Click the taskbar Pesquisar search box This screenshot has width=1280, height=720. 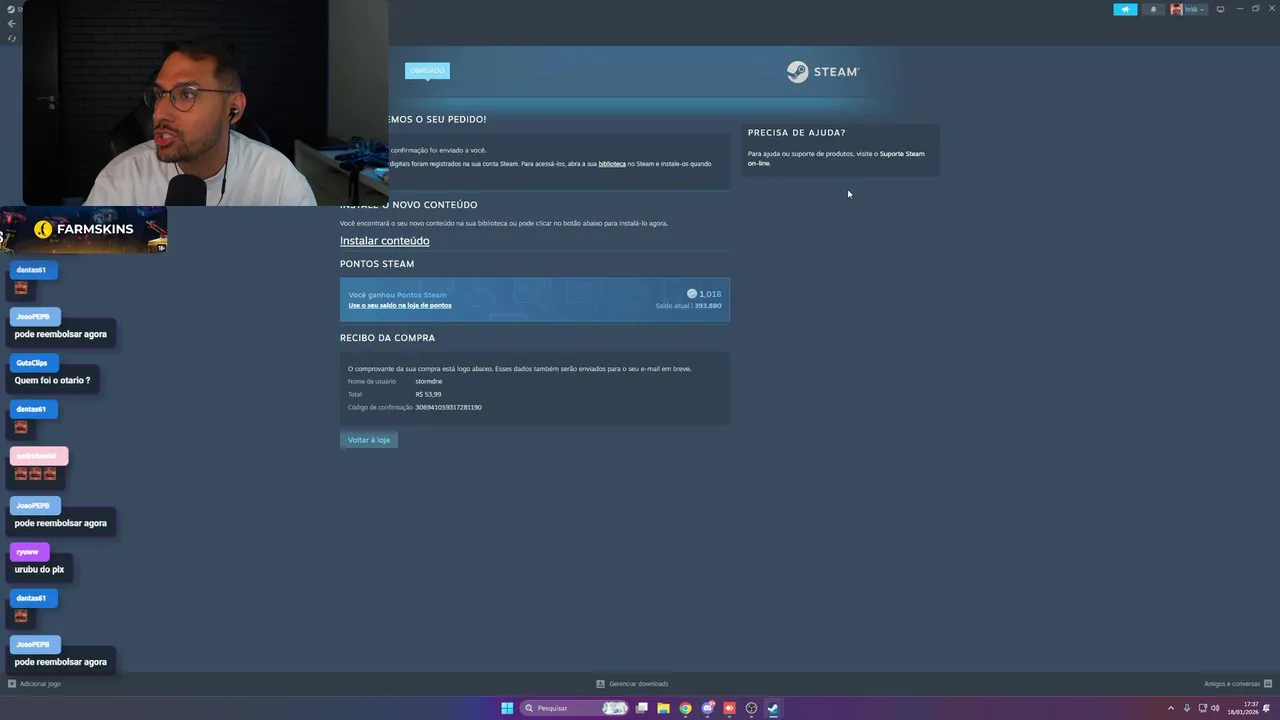pos(574,708)
